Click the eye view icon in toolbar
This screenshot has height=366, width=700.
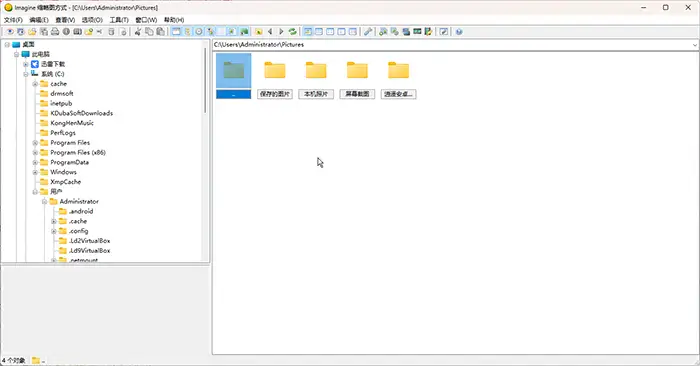pyautogui.click(x=9, y=32)
